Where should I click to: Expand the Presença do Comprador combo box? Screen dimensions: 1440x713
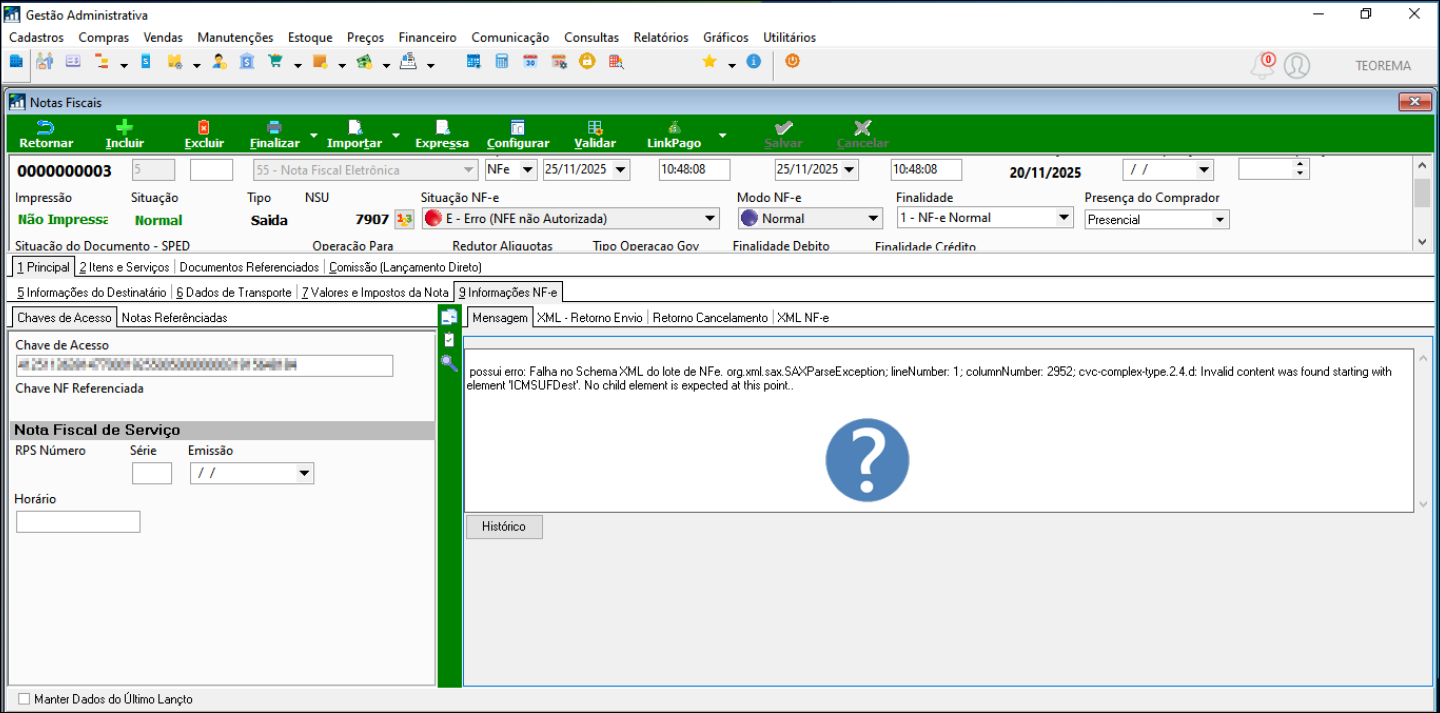(1219, 220)
